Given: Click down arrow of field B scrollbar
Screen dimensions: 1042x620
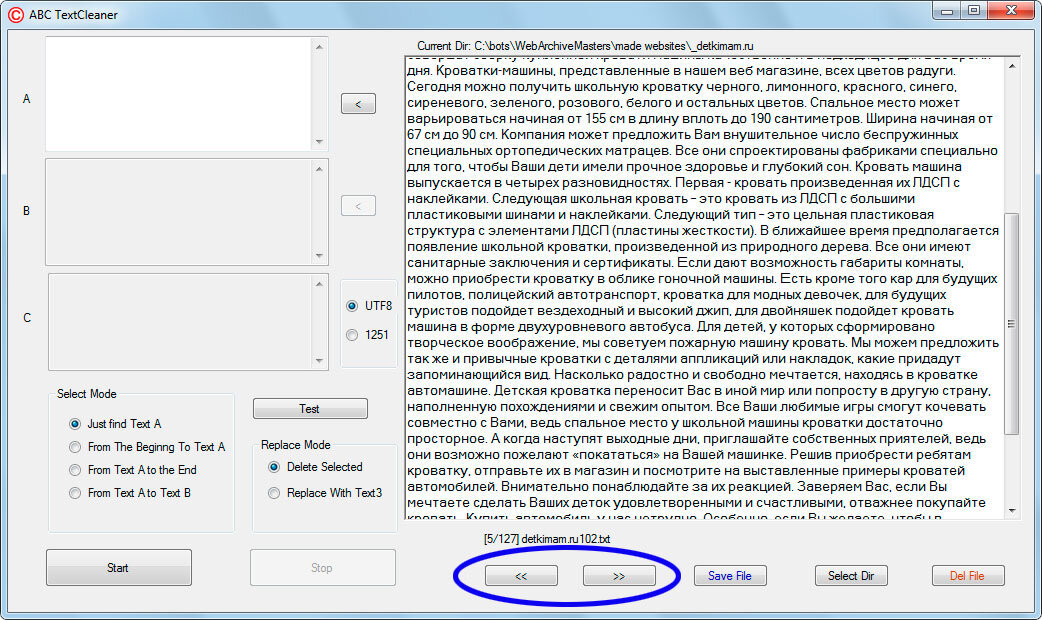Looking at the screenshot, I should tap(319, 256).
